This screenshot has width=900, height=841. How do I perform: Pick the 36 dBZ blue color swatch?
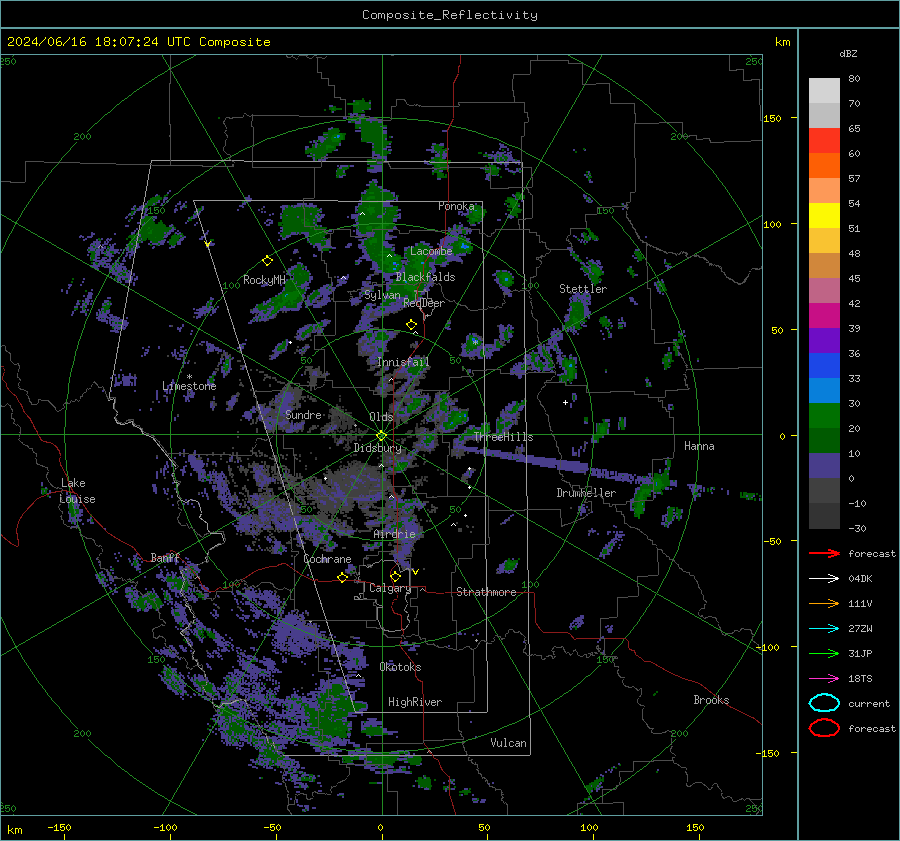click(x=824, y=365)
